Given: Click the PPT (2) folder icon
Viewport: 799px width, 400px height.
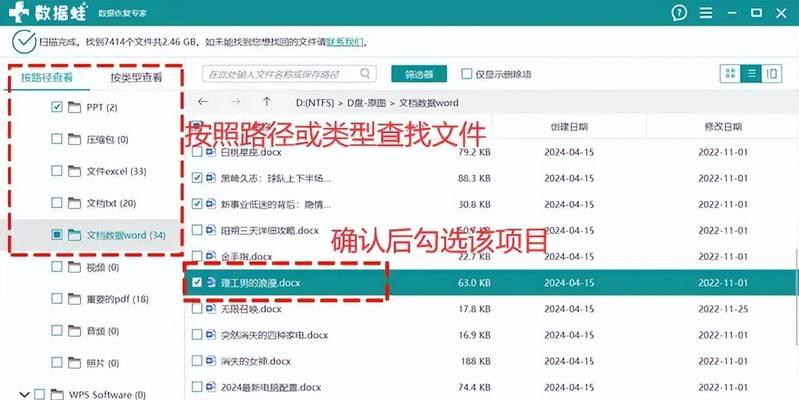Looking at the screenshot, I should pos(74,107).
